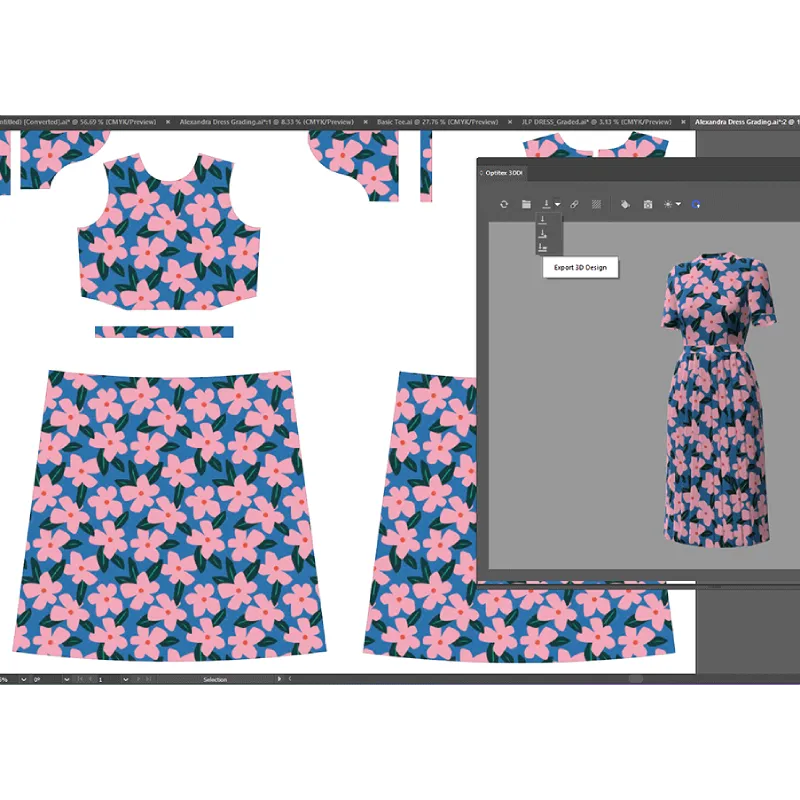Toggle the hatched texture icon in Optitex toolbar

click(x=596, y=204)
